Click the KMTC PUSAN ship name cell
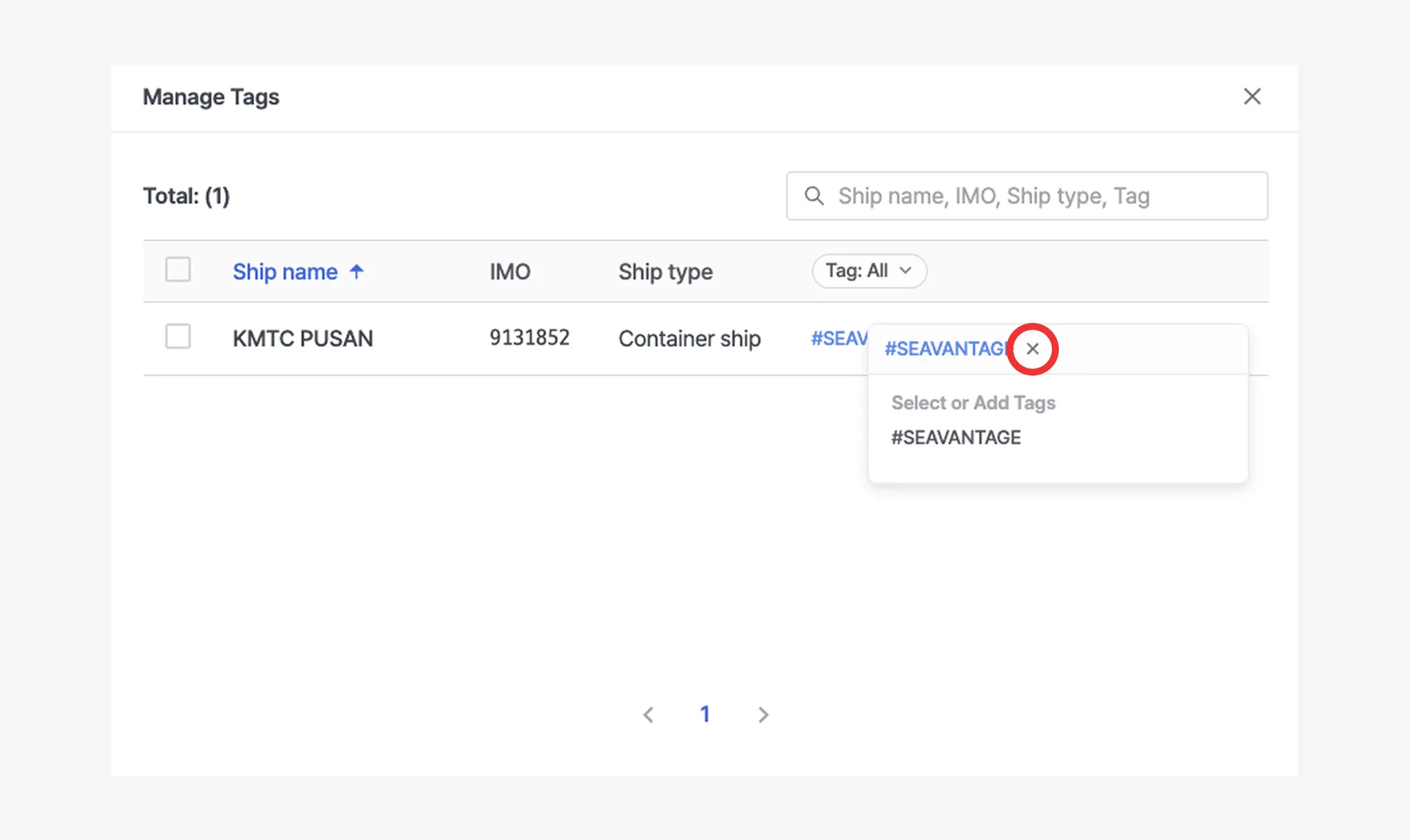 pyautogui.click(x=303, y=339)
